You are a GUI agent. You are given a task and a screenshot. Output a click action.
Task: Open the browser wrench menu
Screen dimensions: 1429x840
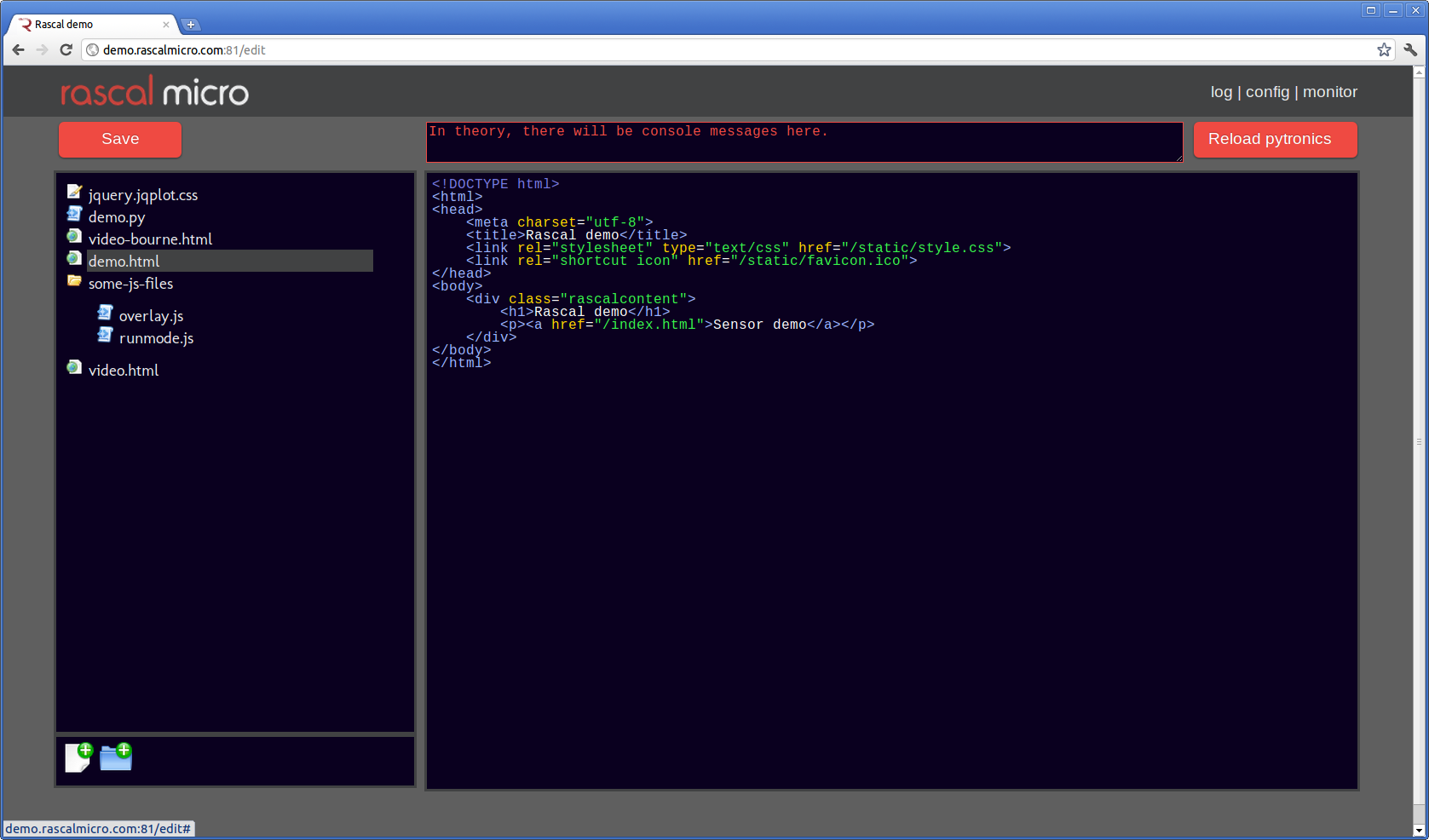tap(1410, 50)
